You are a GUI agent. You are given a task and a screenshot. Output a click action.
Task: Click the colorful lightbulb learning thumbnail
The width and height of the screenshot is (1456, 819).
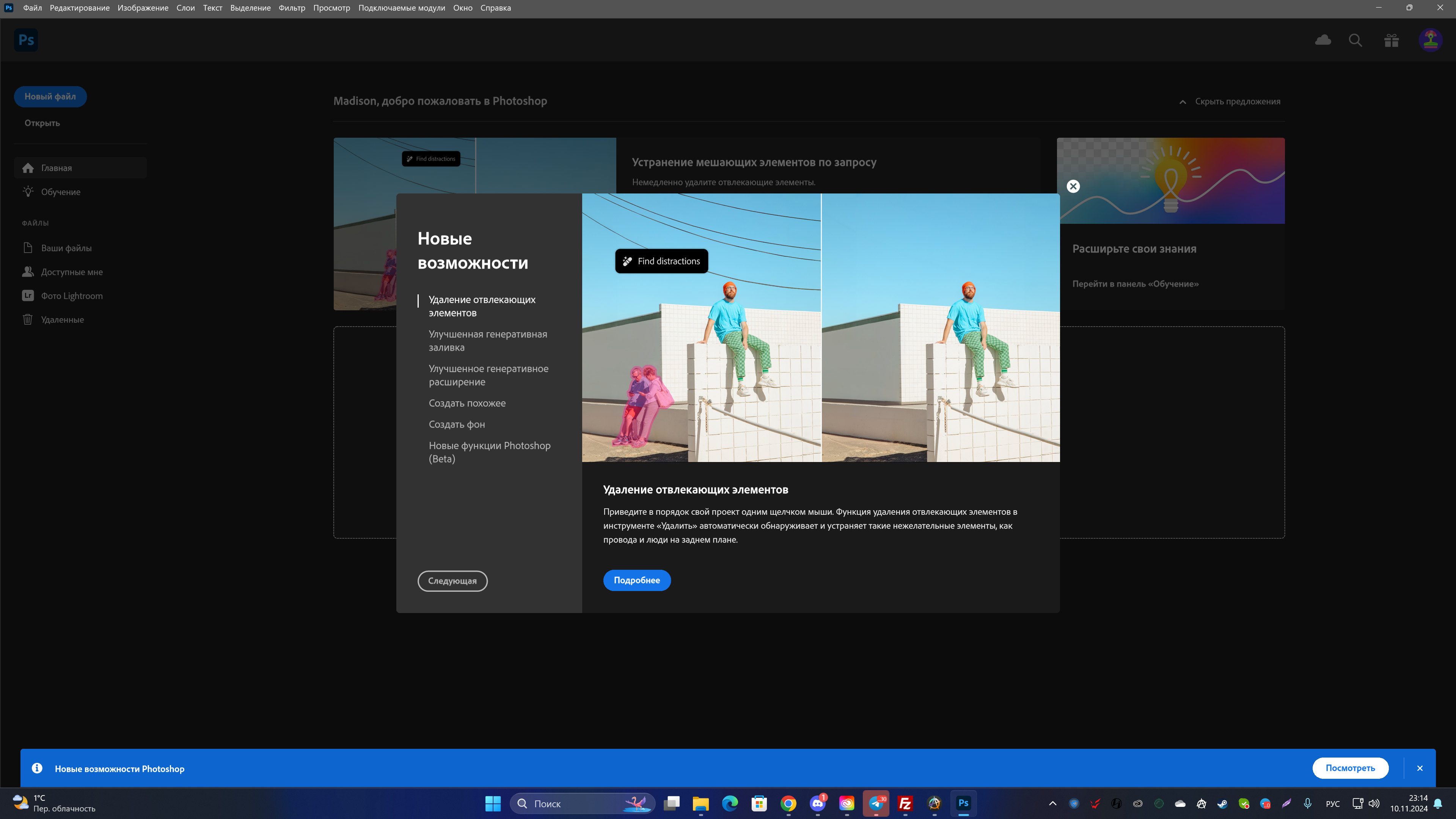1170,181
